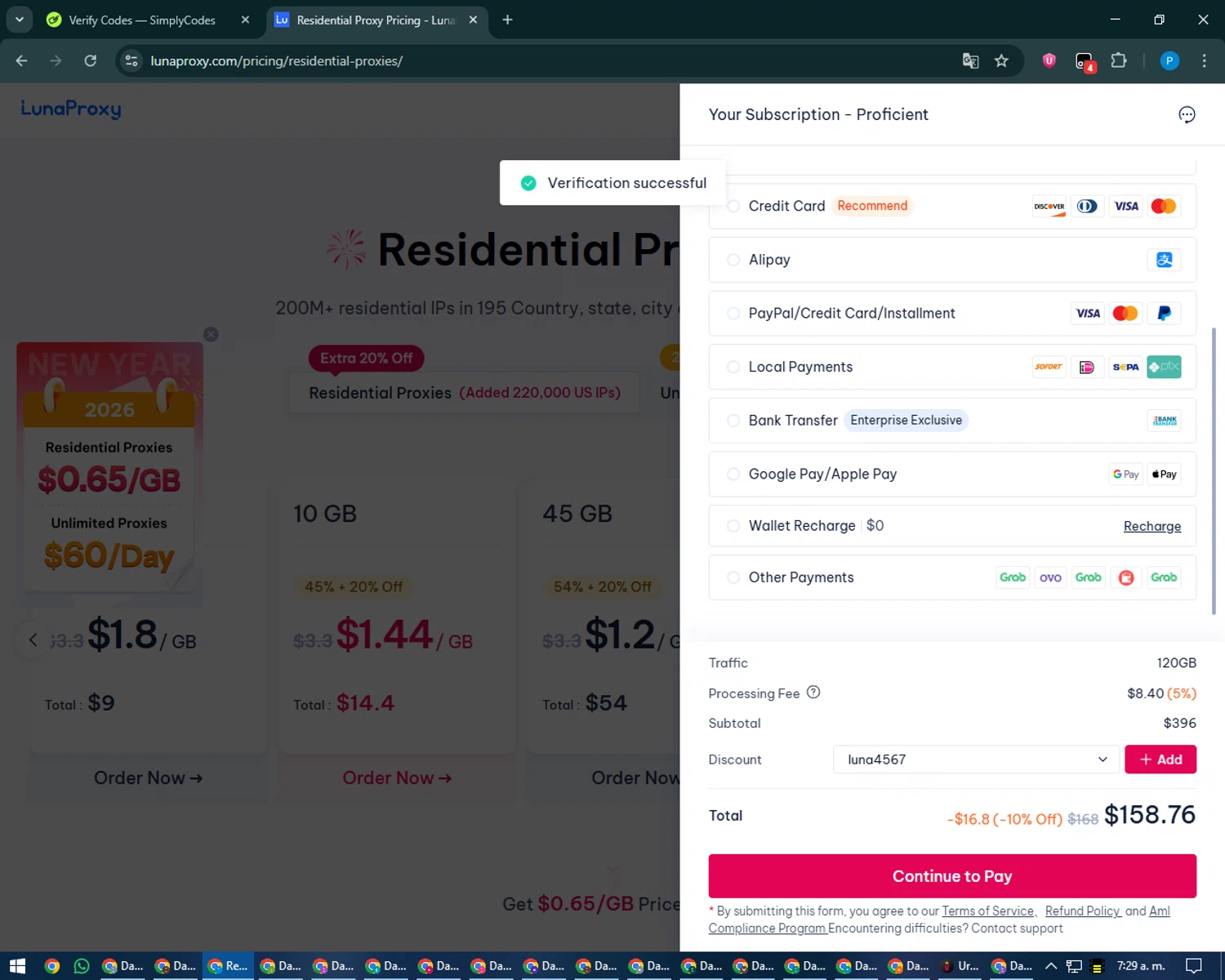Screen dimensions: 1225x980
Task: Select the Residential Proxies plan tab
Action: click(x=464, y=393)
